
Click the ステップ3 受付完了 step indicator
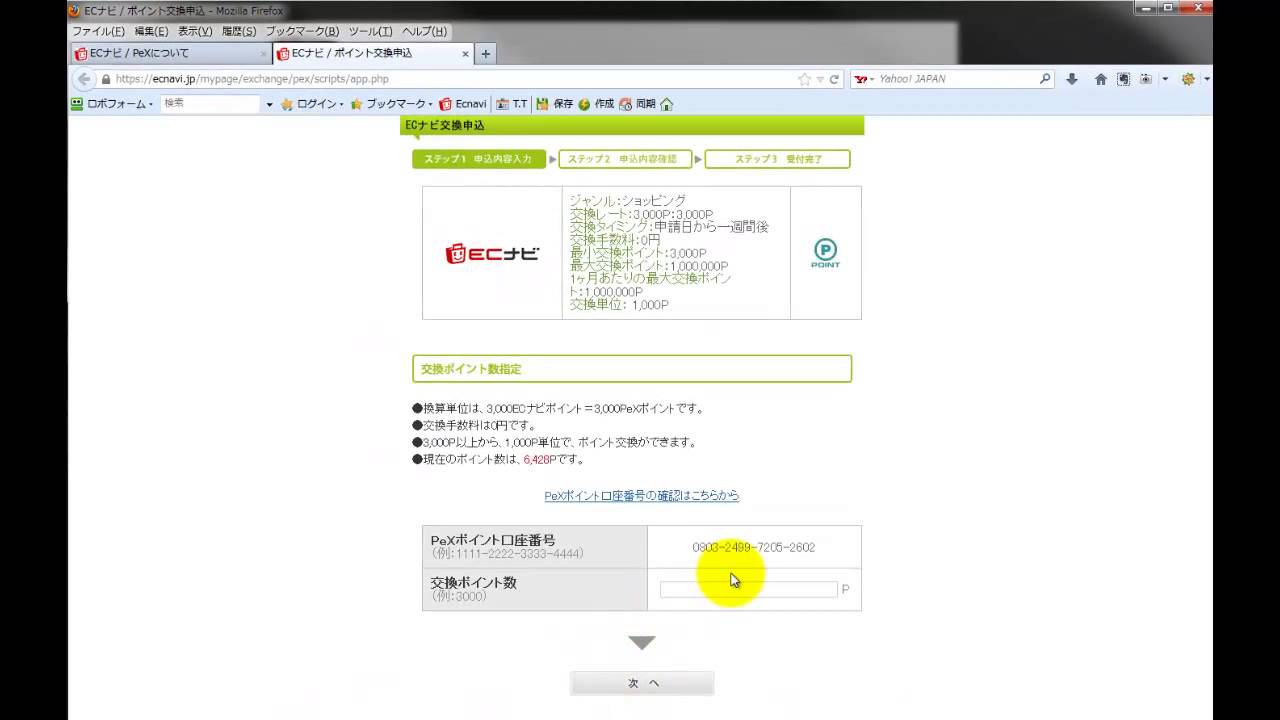click(x=777, y=159)
